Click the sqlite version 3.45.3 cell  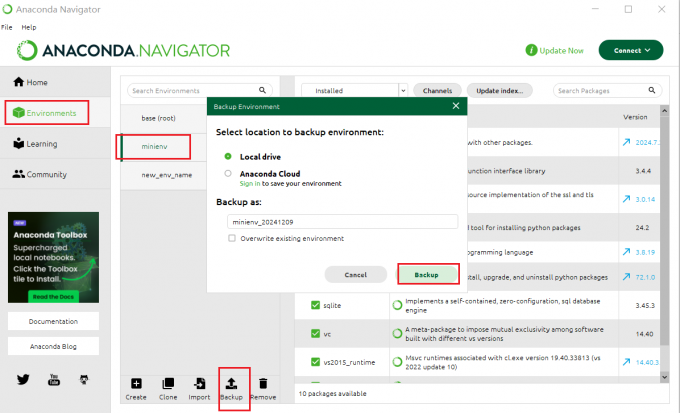(645, 305)
